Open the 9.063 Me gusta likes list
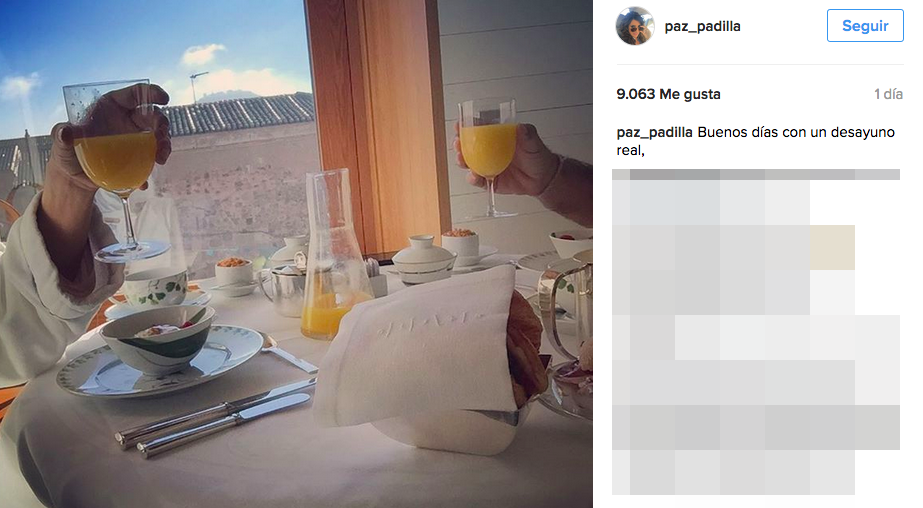 click(668, 94)
